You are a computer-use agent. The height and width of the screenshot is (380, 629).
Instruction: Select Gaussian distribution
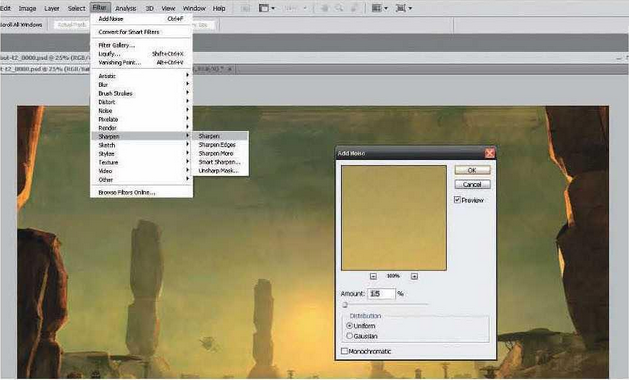pyautogui.click(x=349, y=335)
